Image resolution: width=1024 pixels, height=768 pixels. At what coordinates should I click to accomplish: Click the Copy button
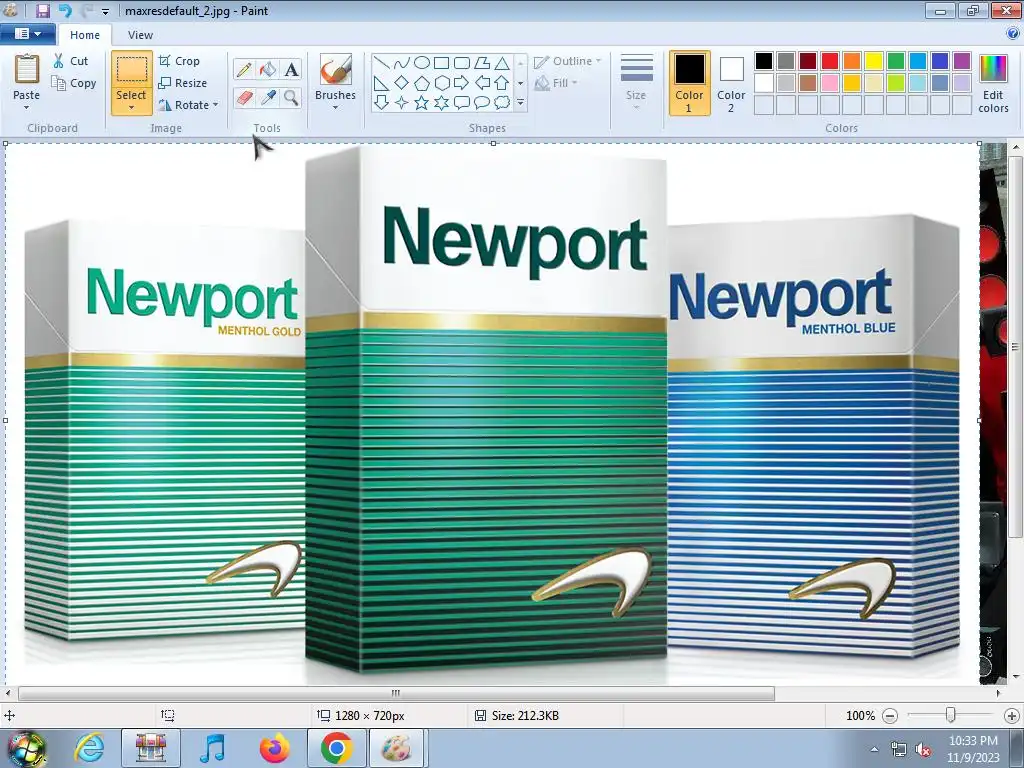[x=74, y=83]
